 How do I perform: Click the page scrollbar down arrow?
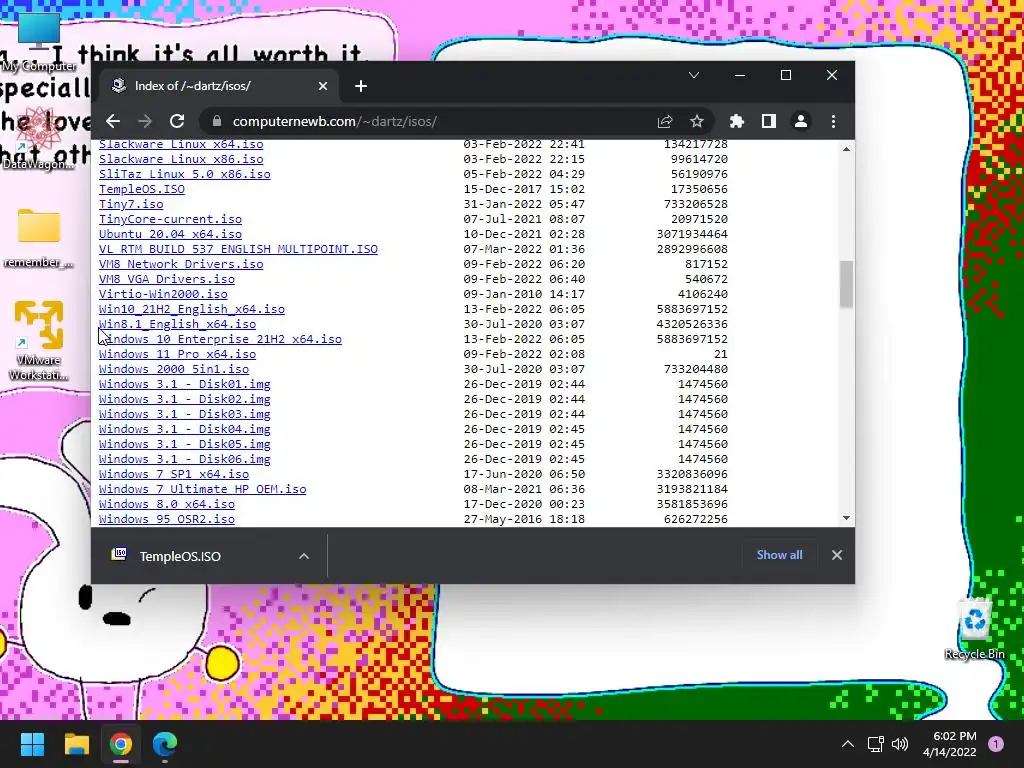pyautogui.click(x=846, y=518)
